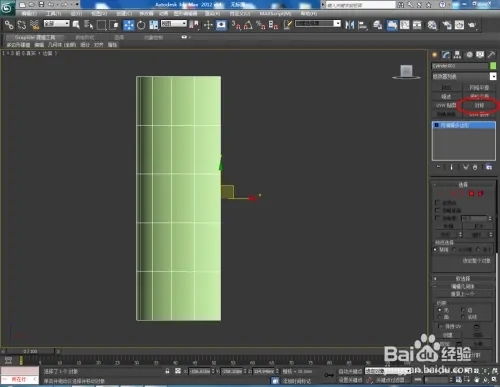Open the Edit (编辑) menu
Image resolution: width=500 pixels, height=387 pixels.
(x=29, y=13)
